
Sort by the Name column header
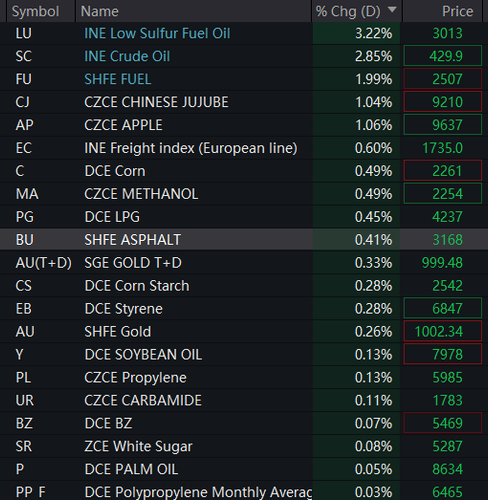pyautogui.click(x=100, y=11)
